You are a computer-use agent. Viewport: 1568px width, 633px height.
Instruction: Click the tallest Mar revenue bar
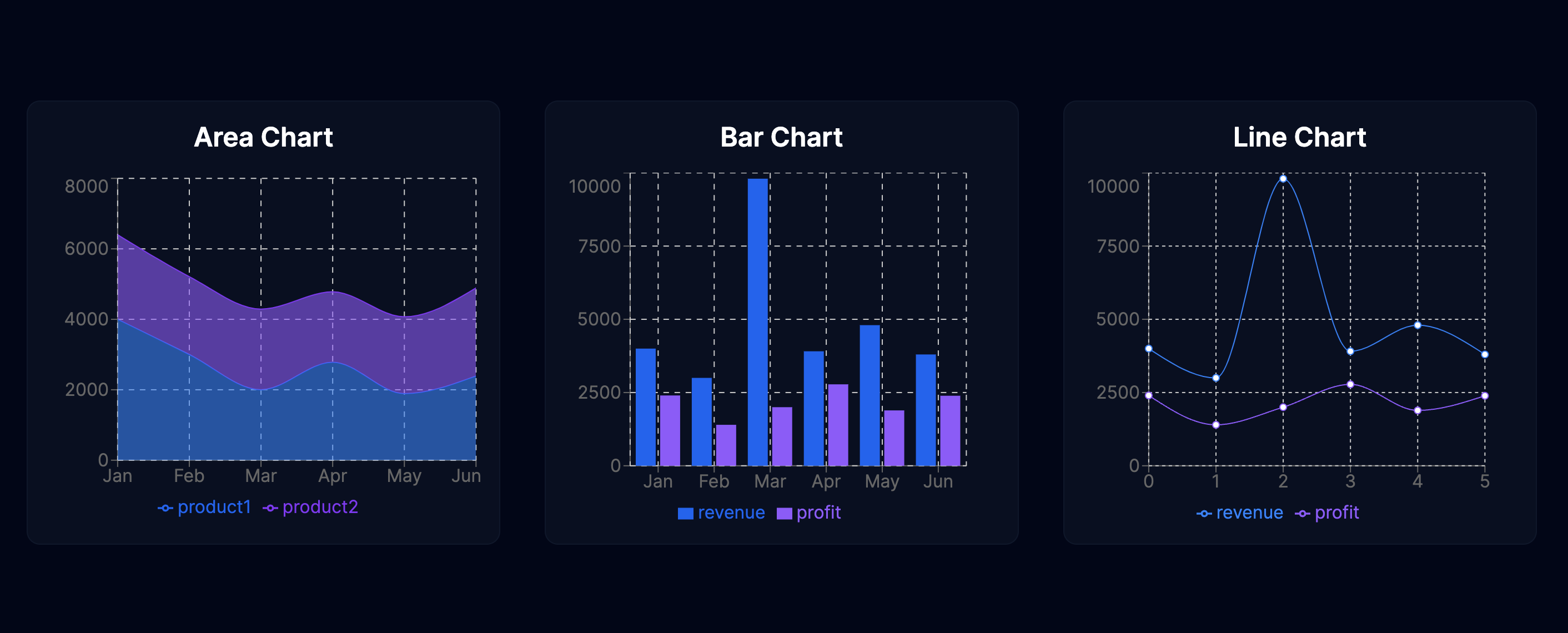tap(757, 321)
